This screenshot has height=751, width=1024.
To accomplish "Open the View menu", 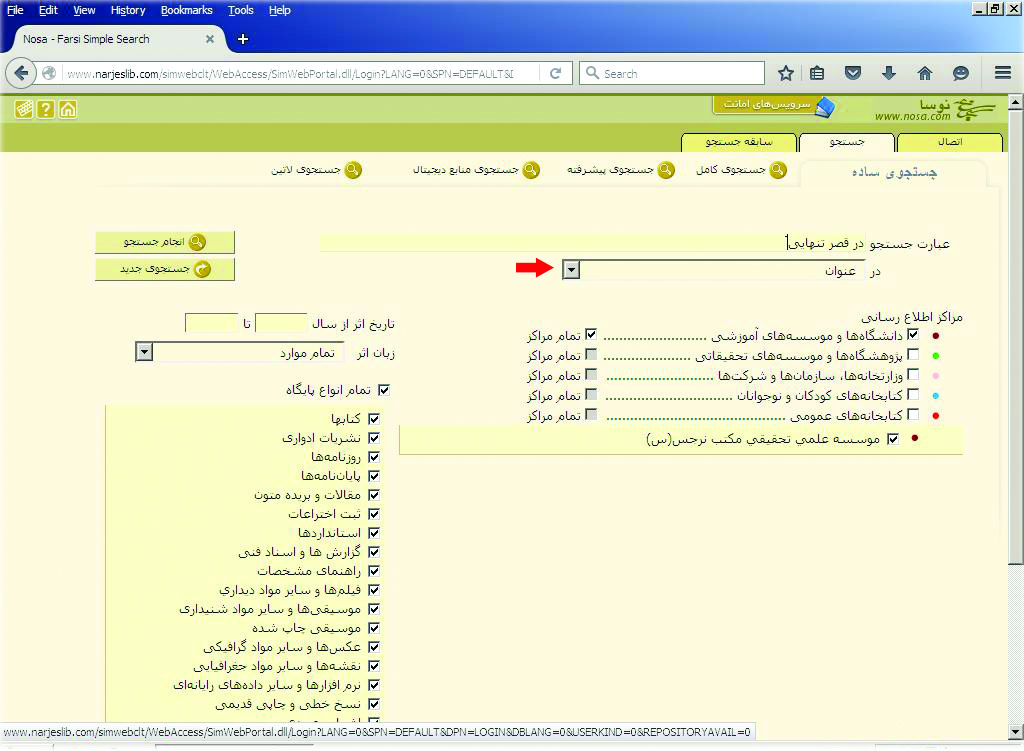I will 84,10.
